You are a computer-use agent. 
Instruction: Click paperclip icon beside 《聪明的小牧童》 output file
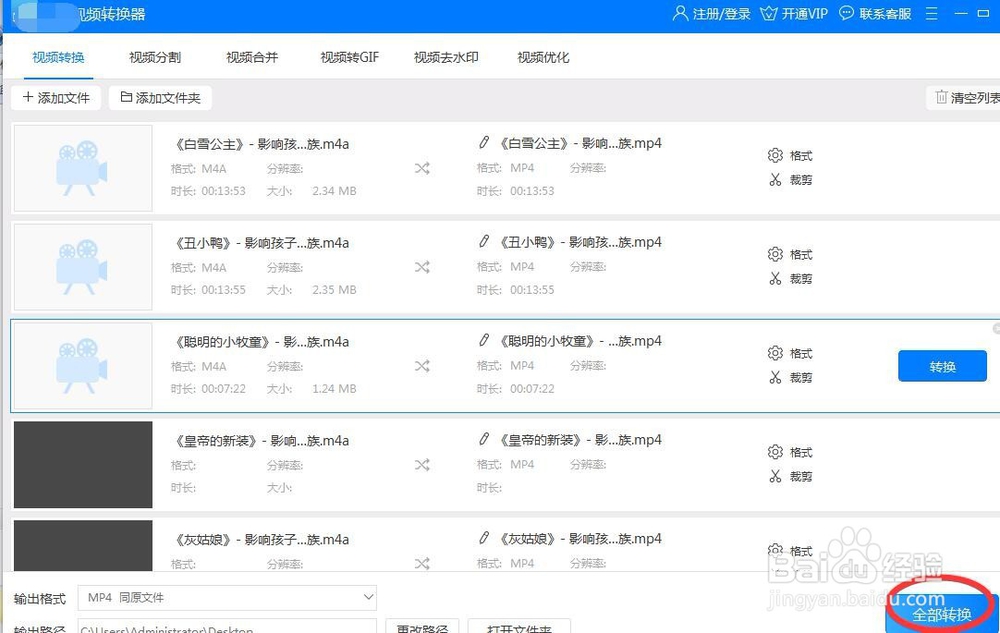pyautogui.click(x=483, y=340)
